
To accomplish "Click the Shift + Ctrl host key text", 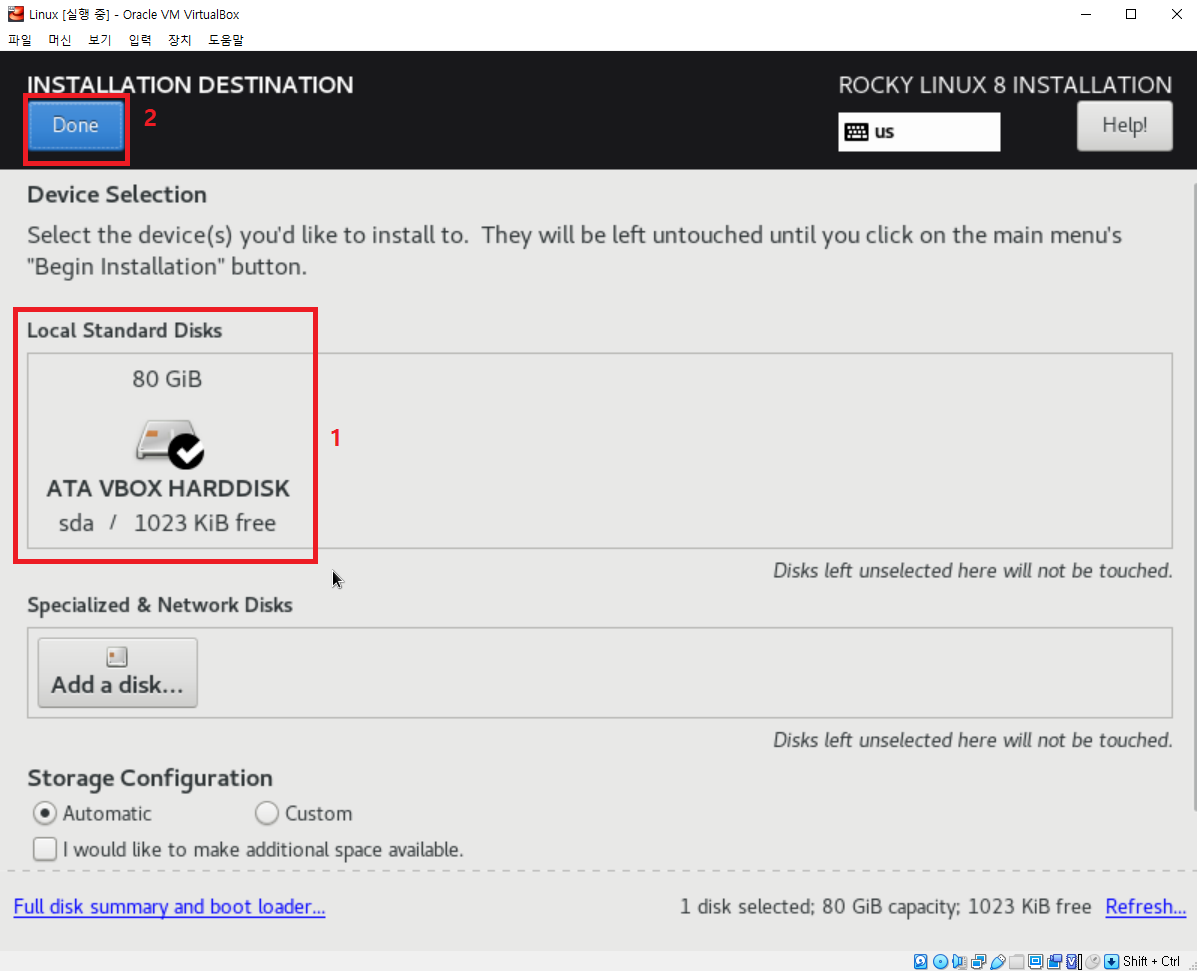I will (x=1151, y=961).
